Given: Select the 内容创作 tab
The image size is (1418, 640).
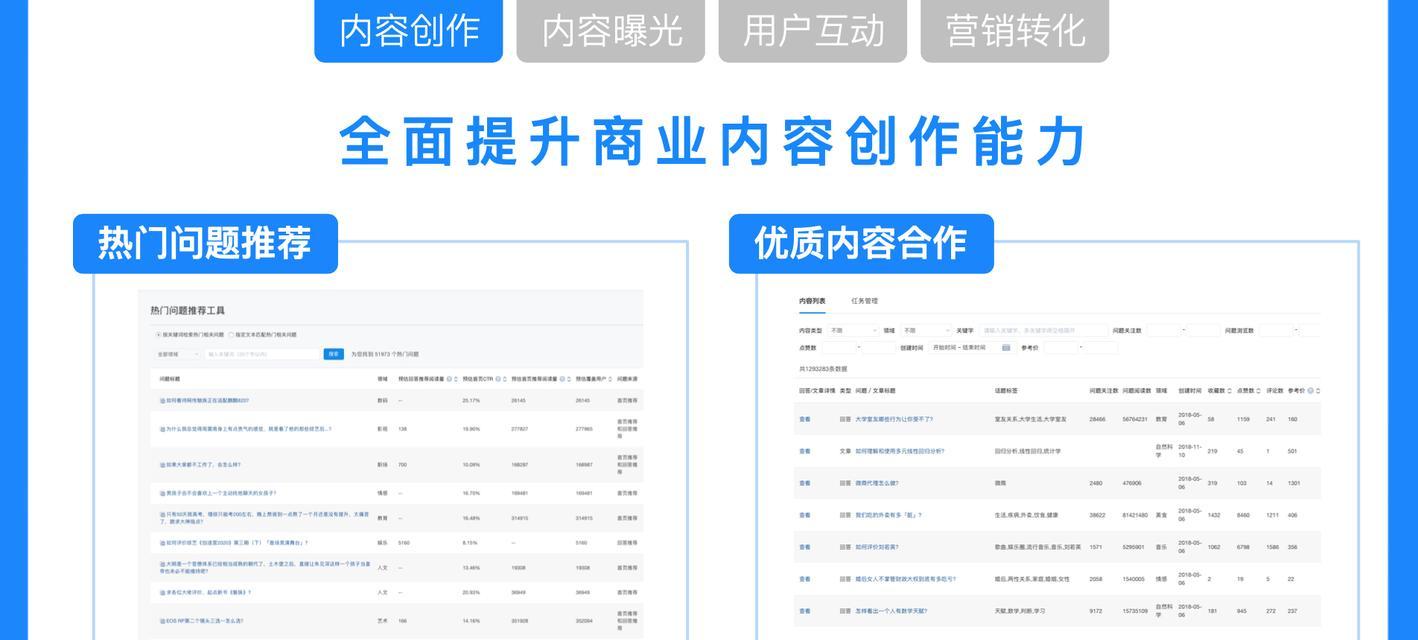Looking at the screenshot, I should point(408,30).
